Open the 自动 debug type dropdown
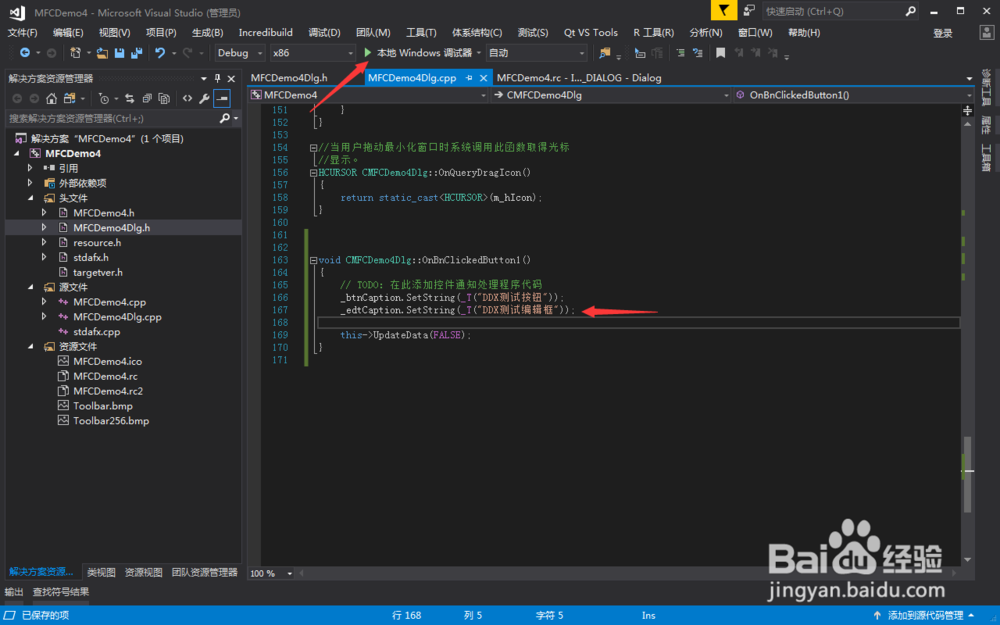The image size is (1000, 625). (x=536, y=53)
